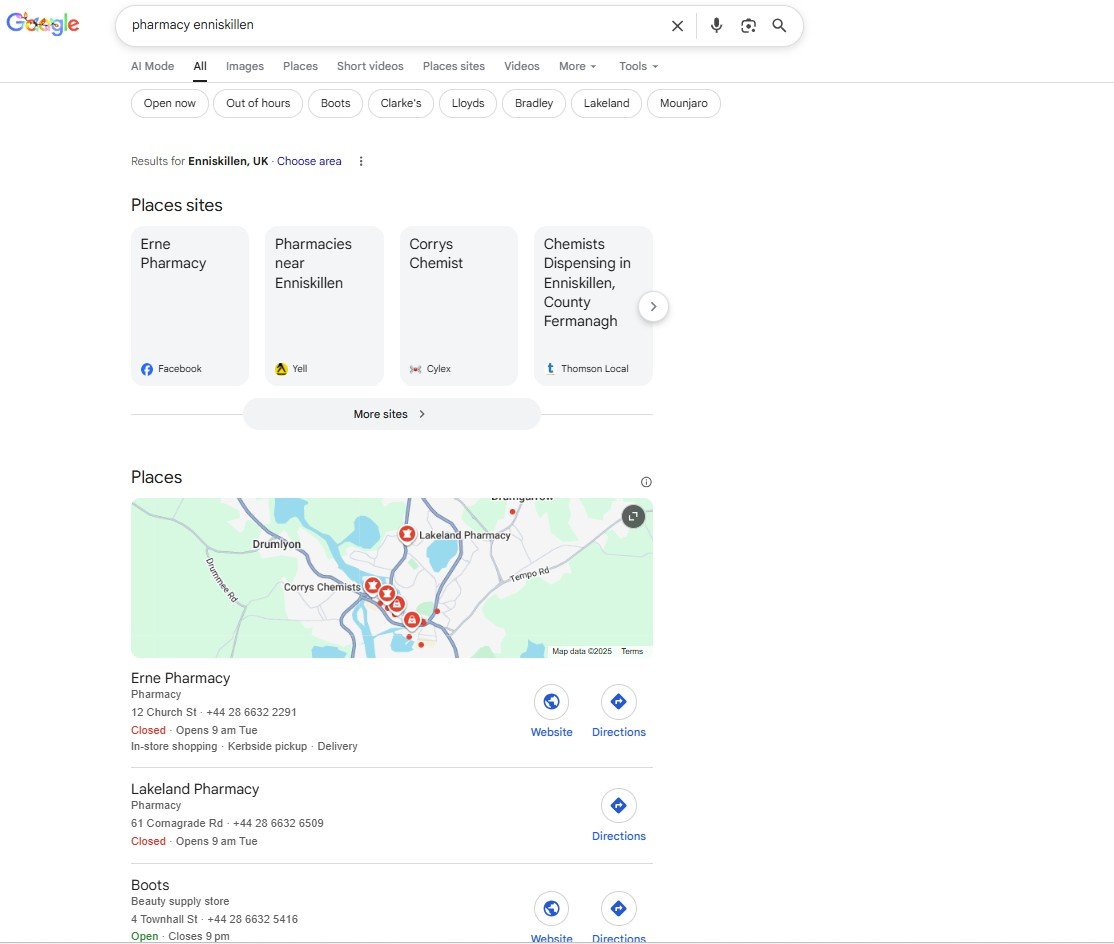Switch to the Images tab
Screen dimensions: 1114x944
point(244,66)
